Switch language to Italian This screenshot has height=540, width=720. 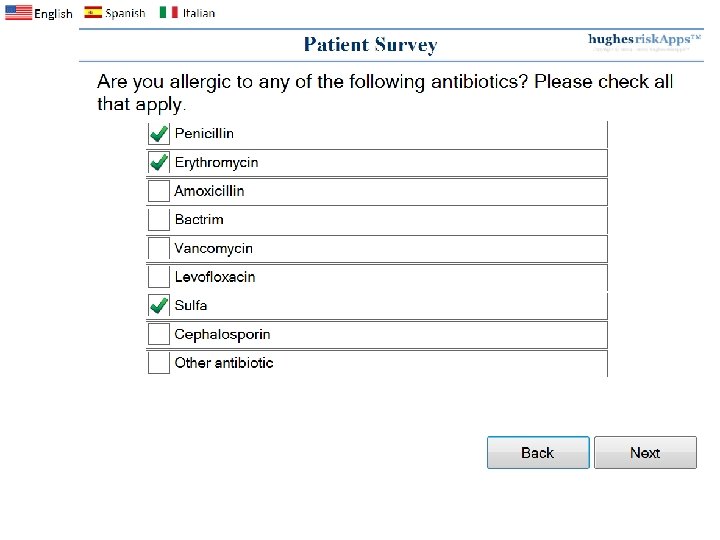point(198,14)
